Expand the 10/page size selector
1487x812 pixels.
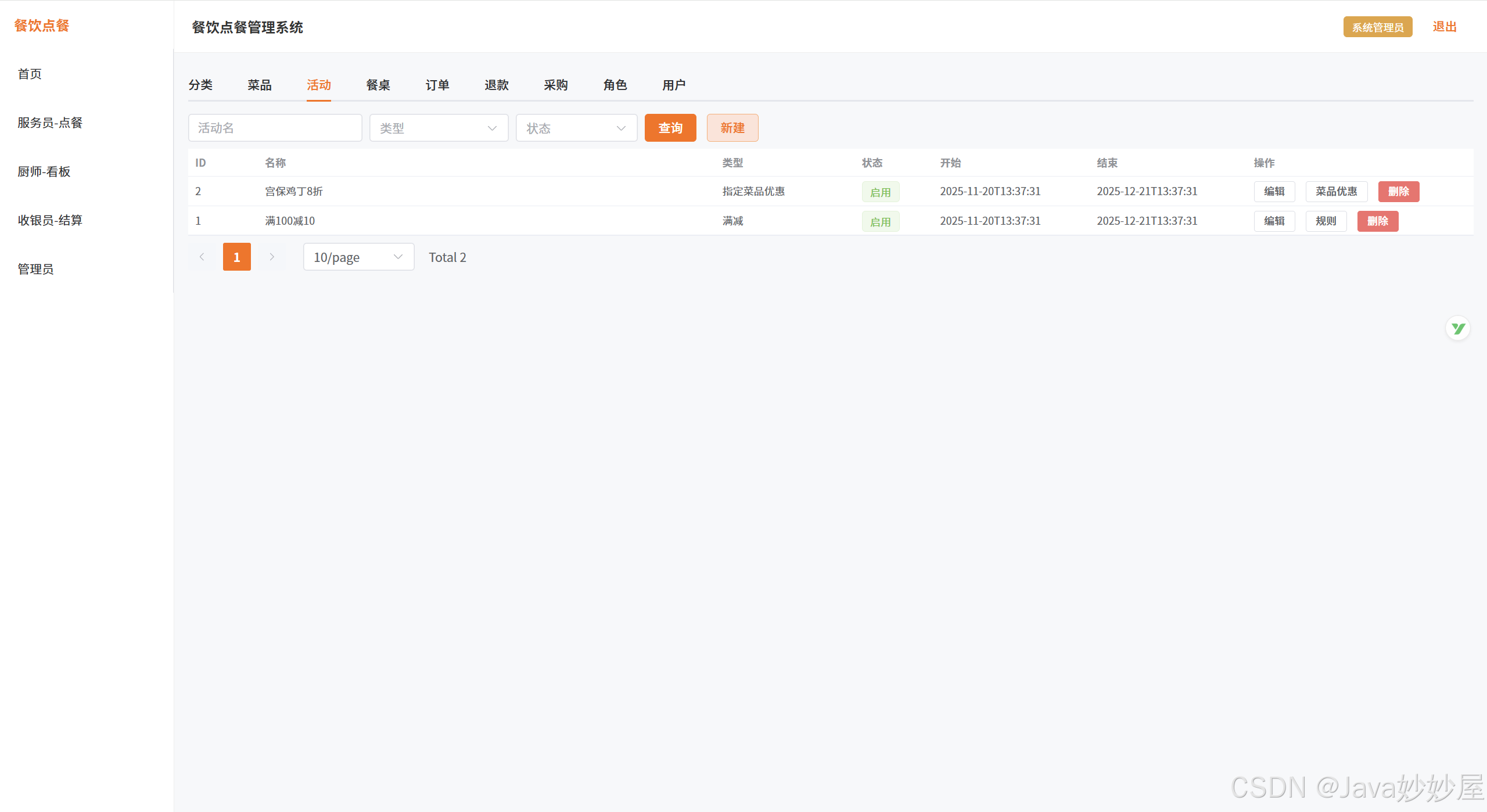coord(358,257)
